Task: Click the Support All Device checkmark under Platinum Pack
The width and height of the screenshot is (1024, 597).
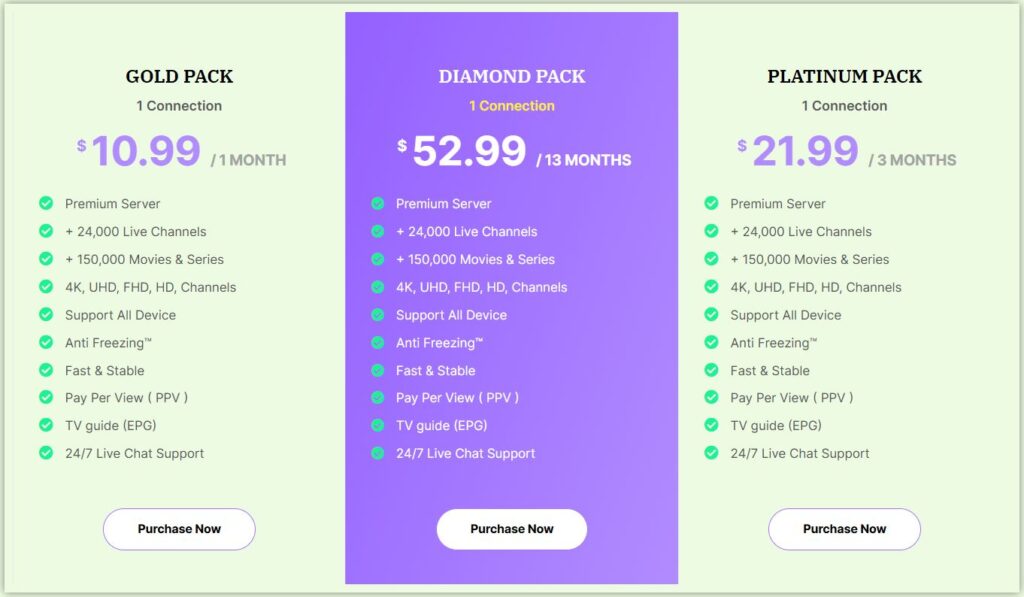Action: (712, 314)
